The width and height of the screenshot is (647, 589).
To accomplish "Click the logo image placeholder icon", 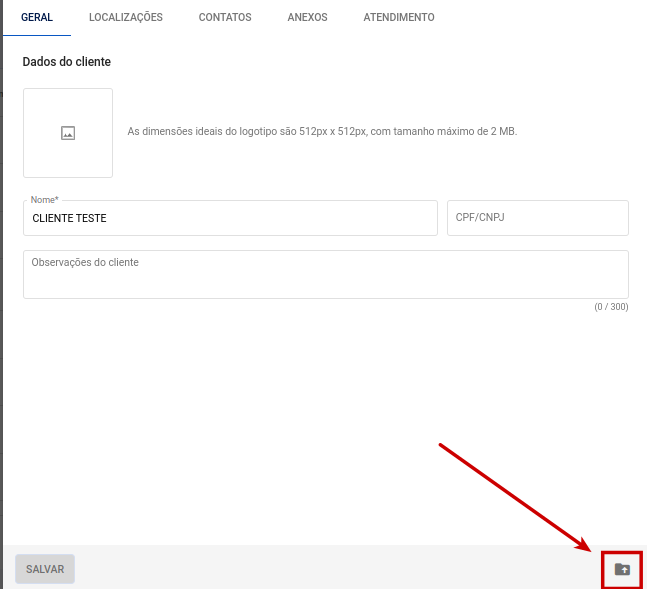I will click(x=68, y=133).
